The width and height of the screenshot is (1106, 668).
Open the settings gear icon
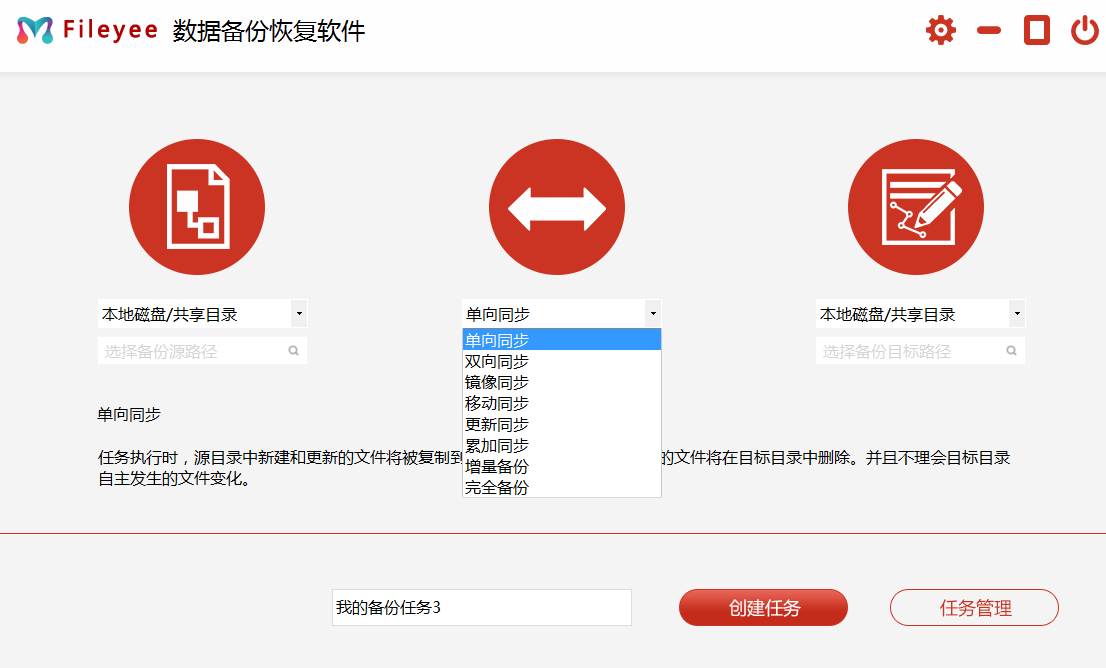tap(940, 30)
